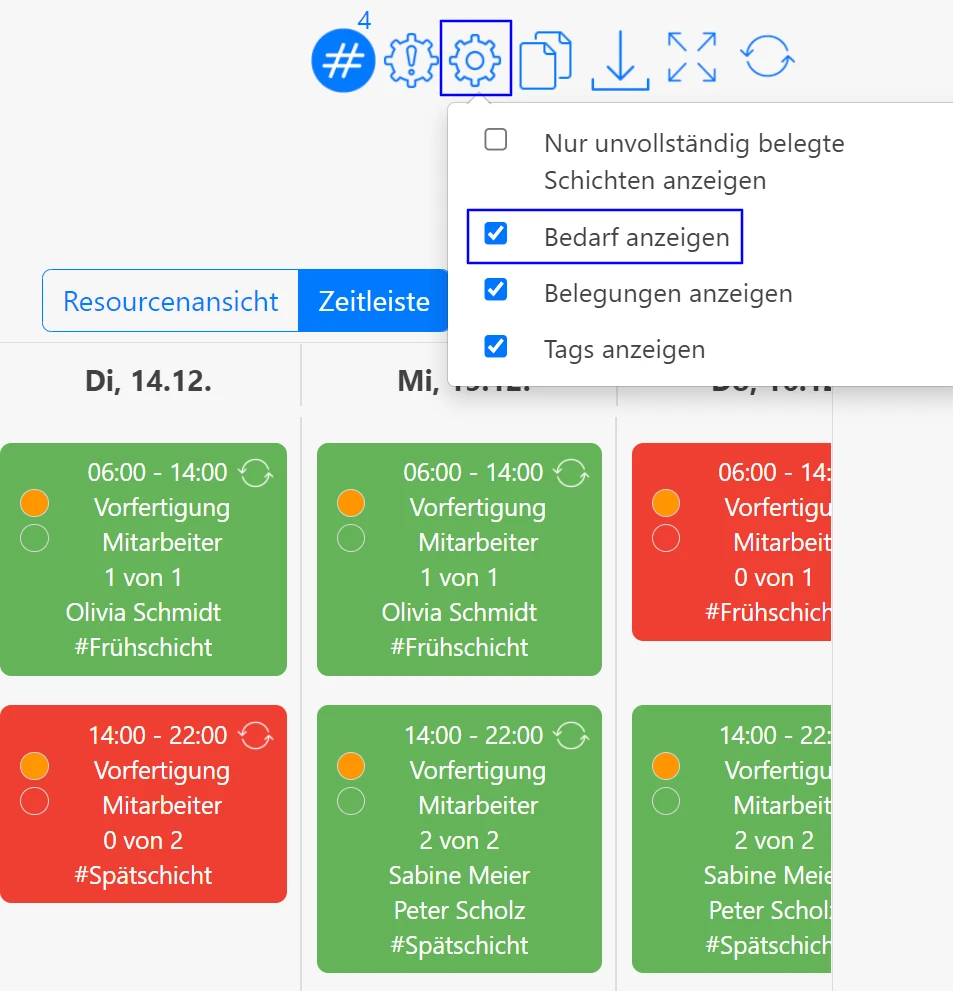Disable 'Belegungen anzeigen'
Viewport: 953px width, 991px height.
click(496, 291)
